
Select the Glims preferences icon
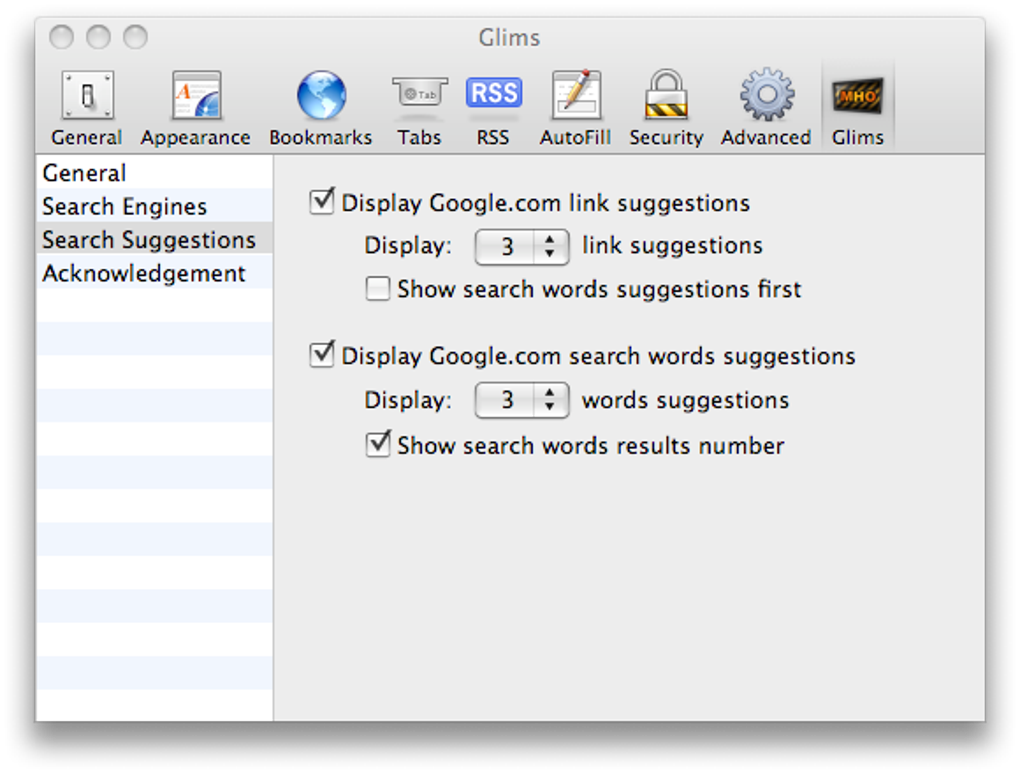pyautogui.click(x=857, y=97)
